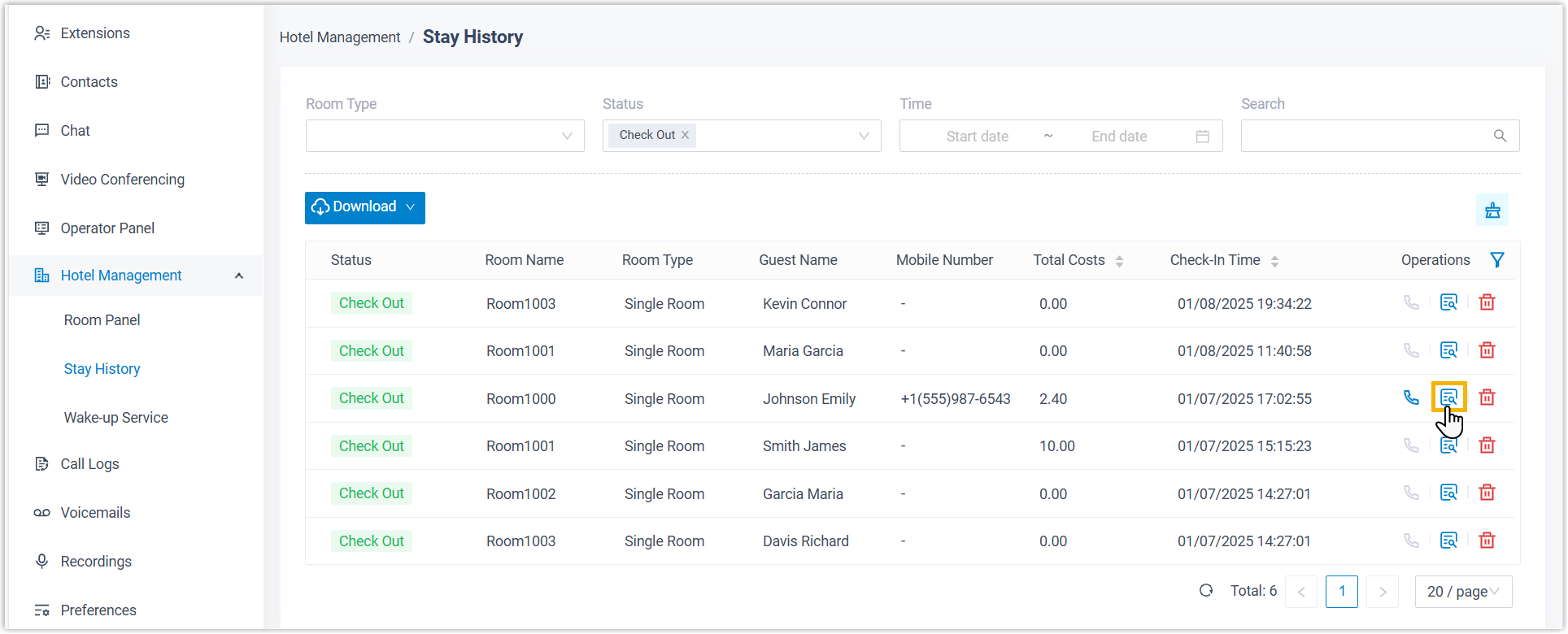The width and height of the screenshot is (1568, 634).
Task: Click Hotel Management breadcrumb link
Action: point(339,37)
